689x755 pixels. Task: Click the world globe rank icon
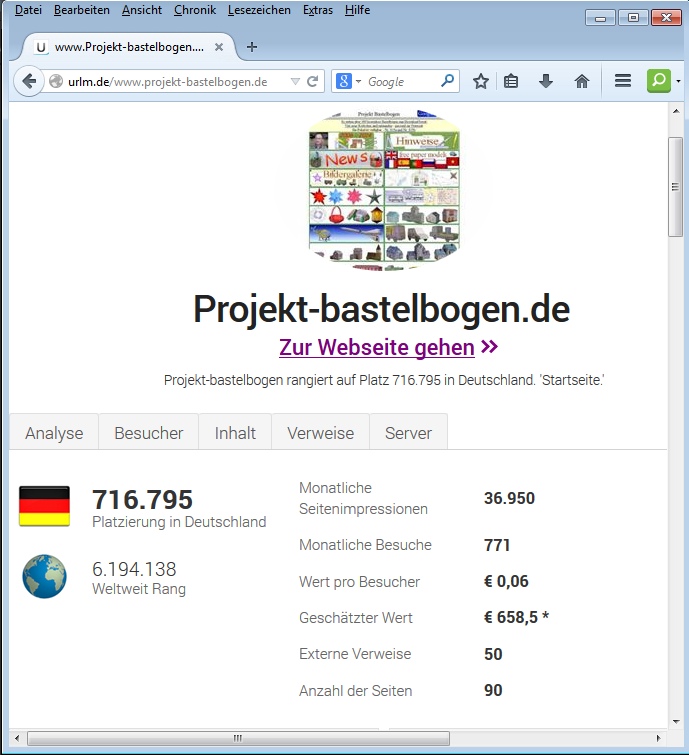tap(44, 576)
